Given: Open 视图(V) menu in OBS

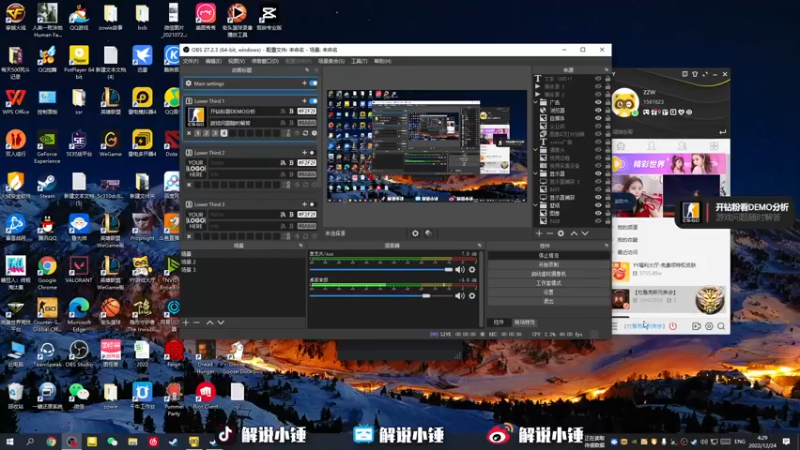Looking at the screenshot, I should pyautogui.click(x=236, y=61).
